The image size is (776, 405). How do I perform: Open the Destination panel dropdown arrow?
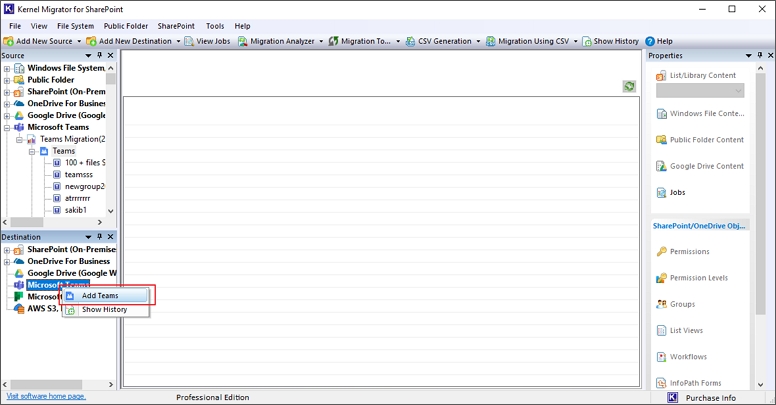click(x=89, y=237)
